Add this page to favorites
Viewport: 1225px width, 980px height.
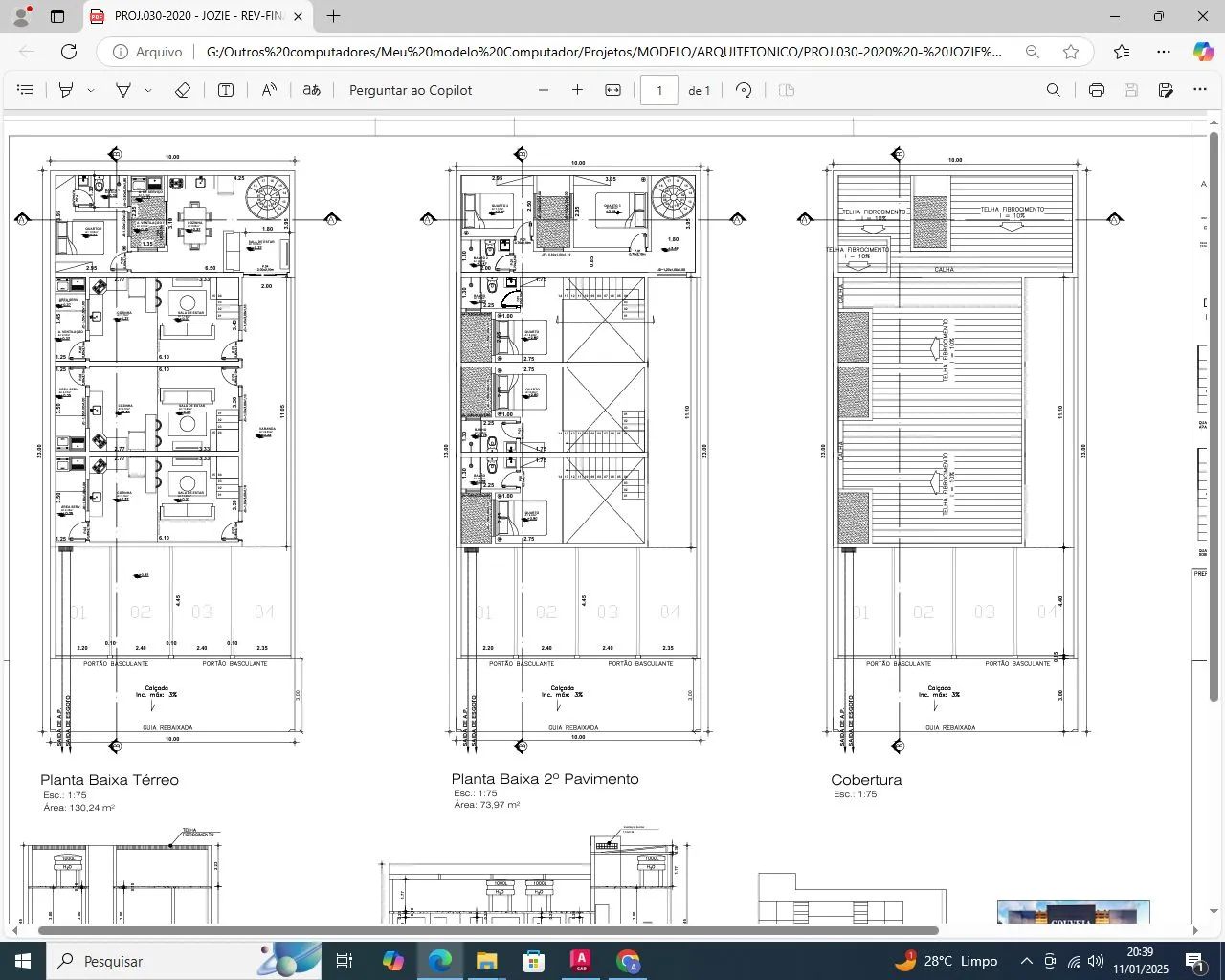pyautogui.click(x=1071, y=52)
